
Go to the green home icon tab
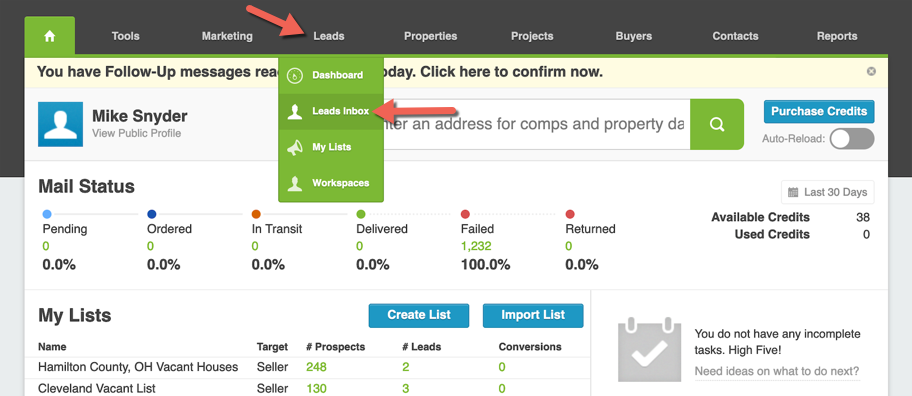(49, 36)
